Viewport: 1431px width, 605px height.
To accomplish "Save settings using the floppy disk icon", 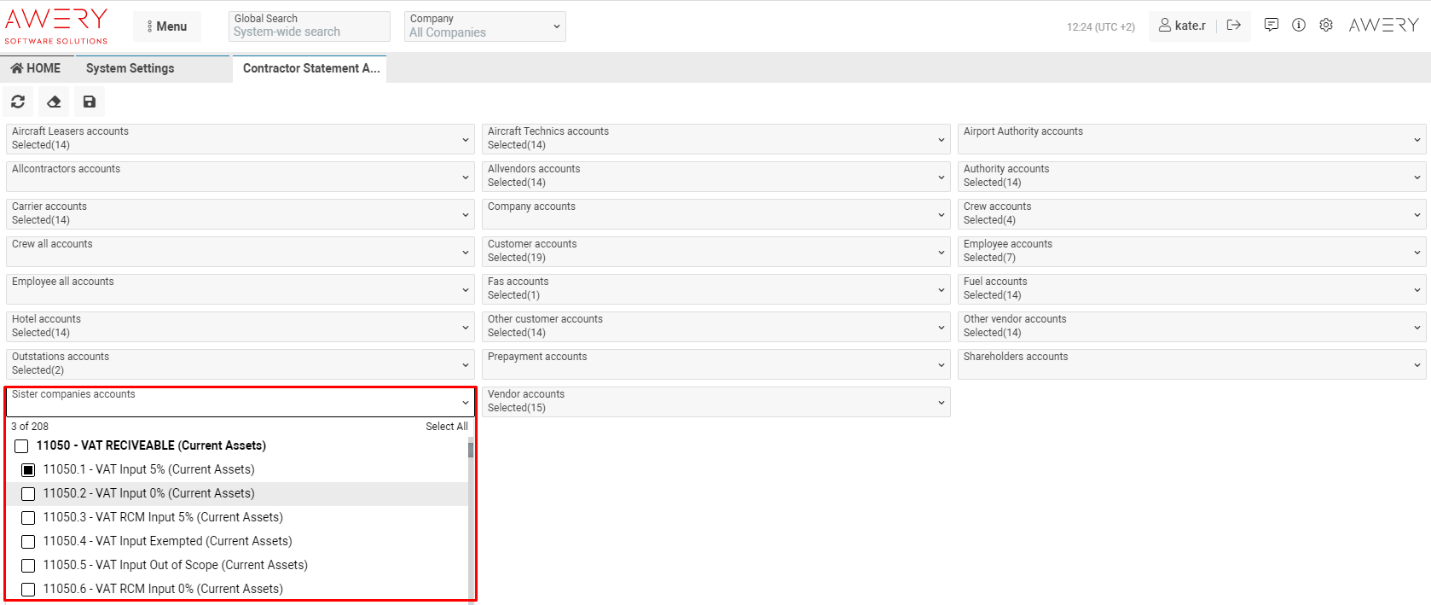I will coord(89,101).
